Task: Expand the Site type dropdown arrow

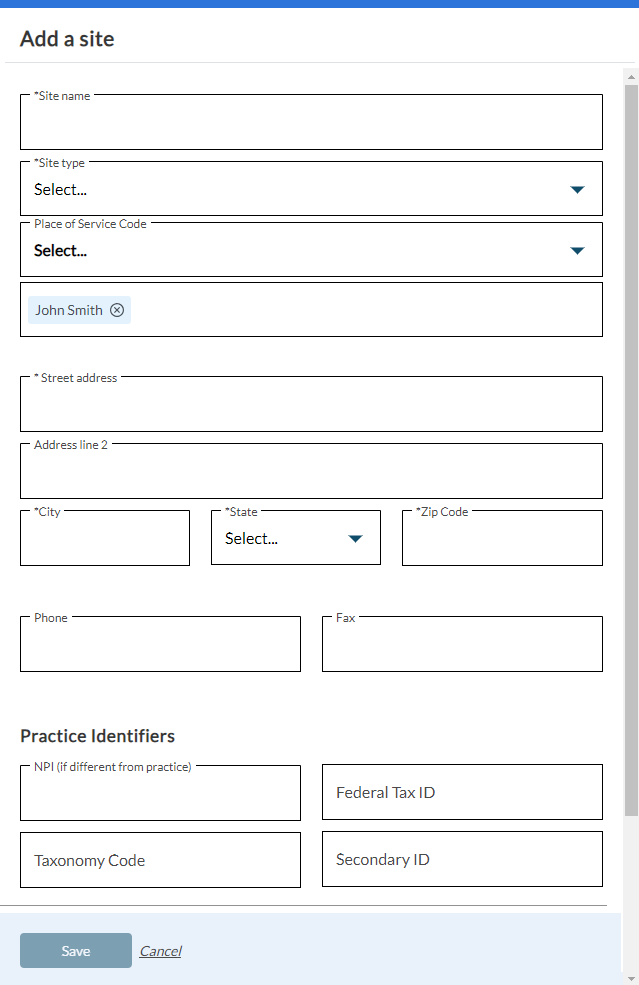Action: coord(577,189)
